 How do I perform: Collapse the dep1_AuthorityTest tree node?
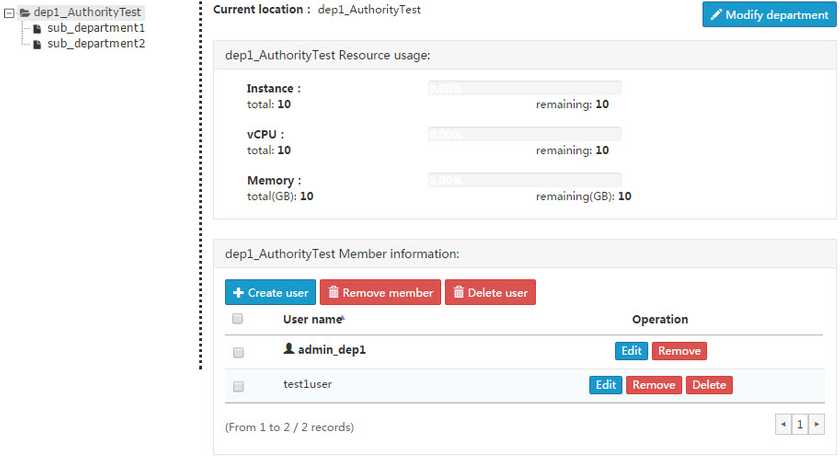click(x=9, y=12)
